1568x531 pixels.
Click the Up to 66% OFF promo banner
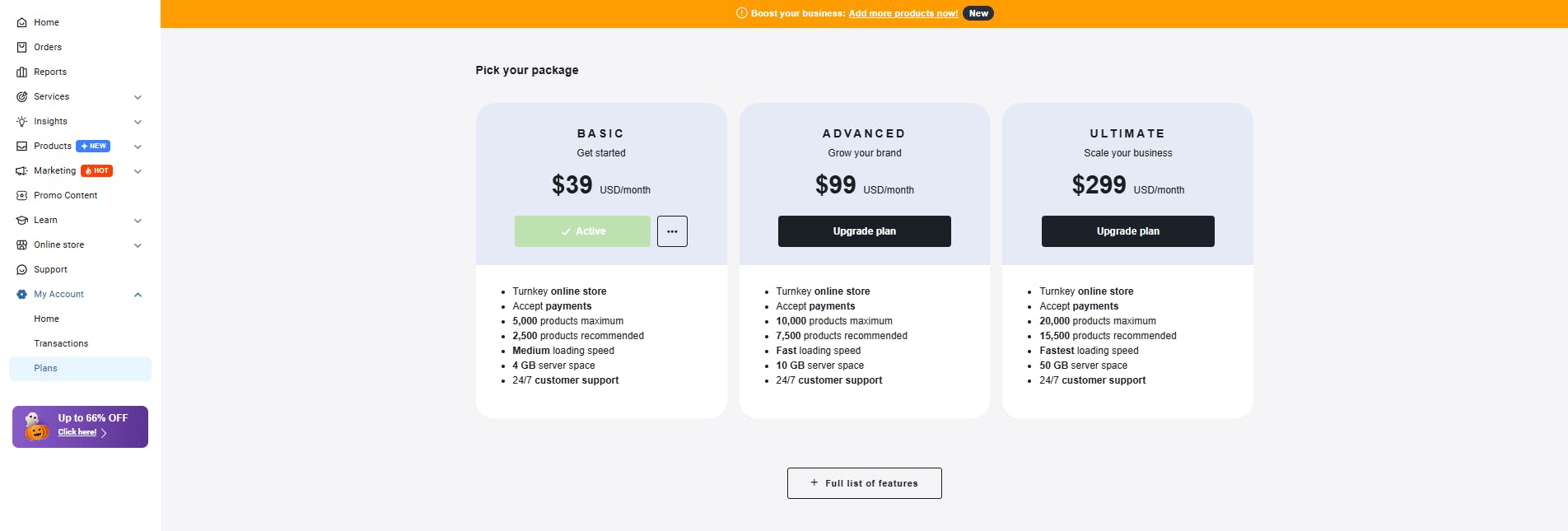click(80, 426)
